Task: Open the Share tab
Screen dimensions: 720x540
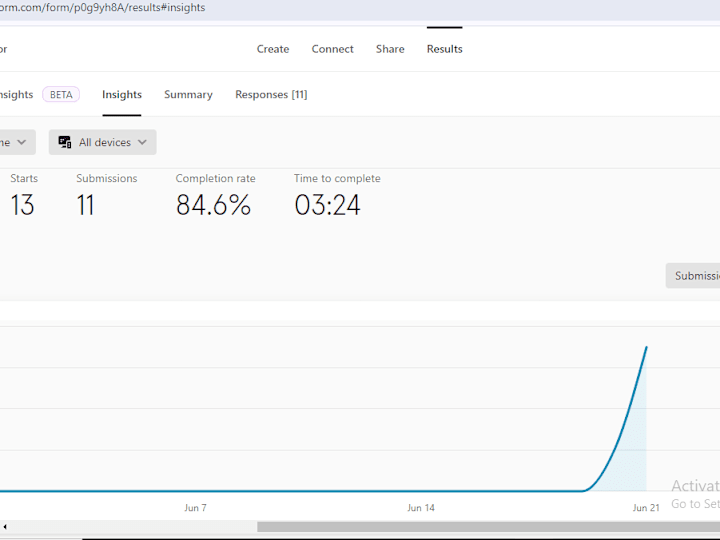Action: click(390, 49)
